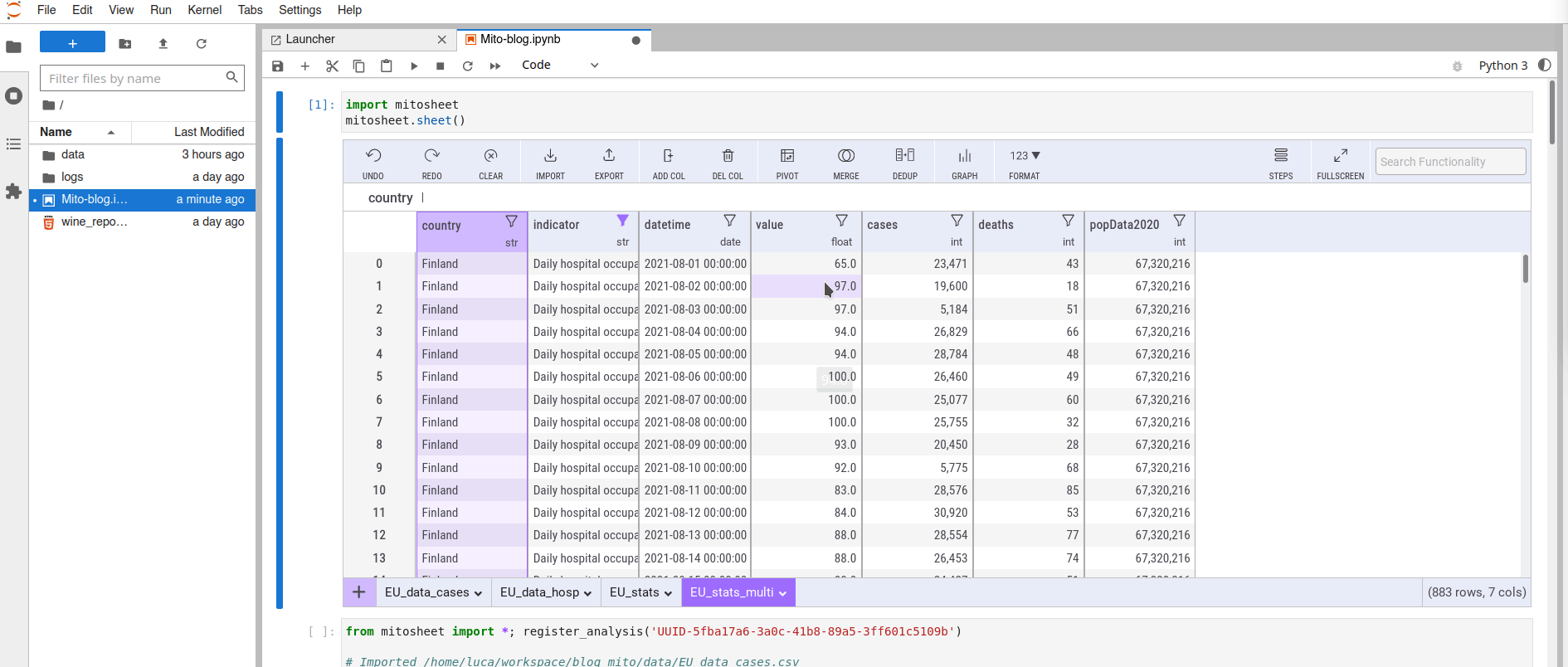
Task: Copy the selected cell
Action: (359, 66)
